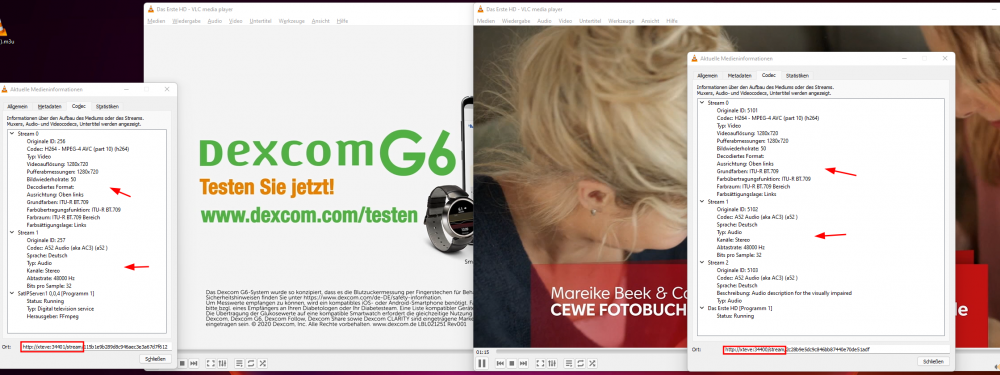This screenshot has height=375, width=1000.
Task: Collapse SatIPServer1 program node in left dialog
Action: [11, 293]
